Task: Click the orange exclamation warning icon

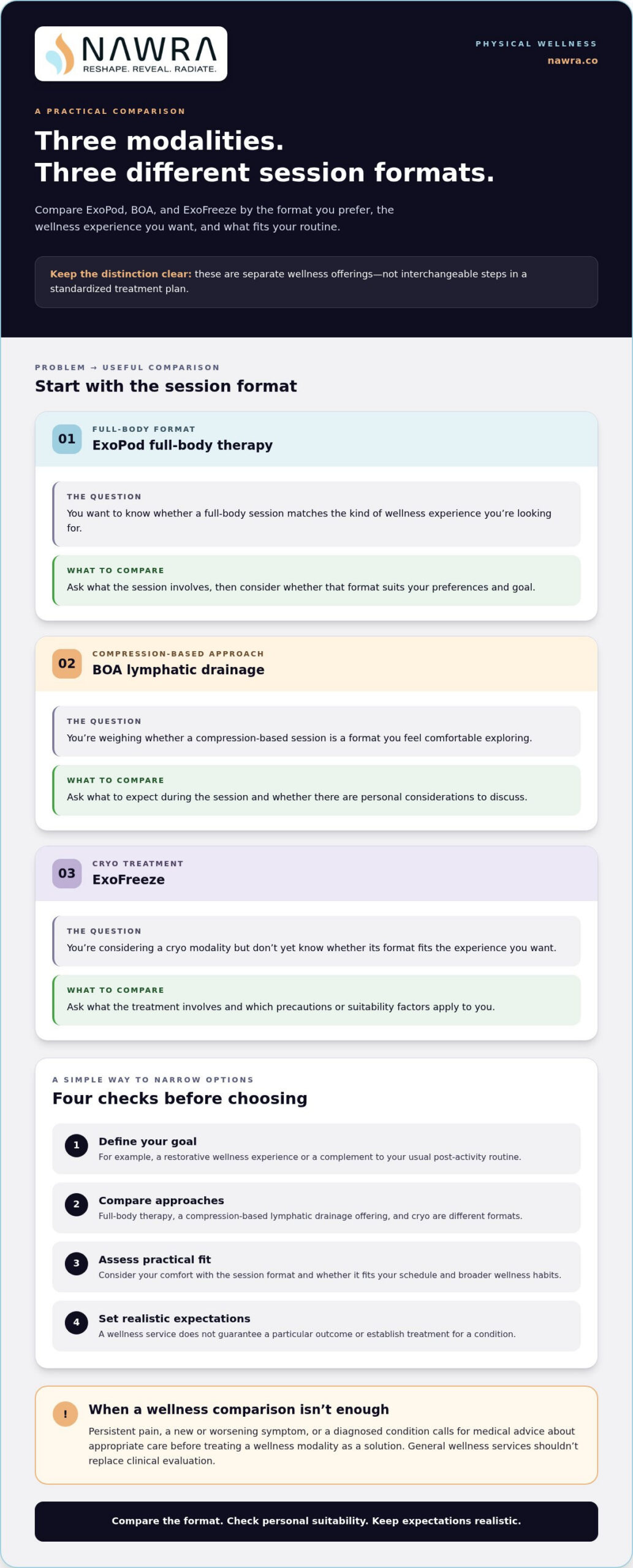Action: point(66,1414)
